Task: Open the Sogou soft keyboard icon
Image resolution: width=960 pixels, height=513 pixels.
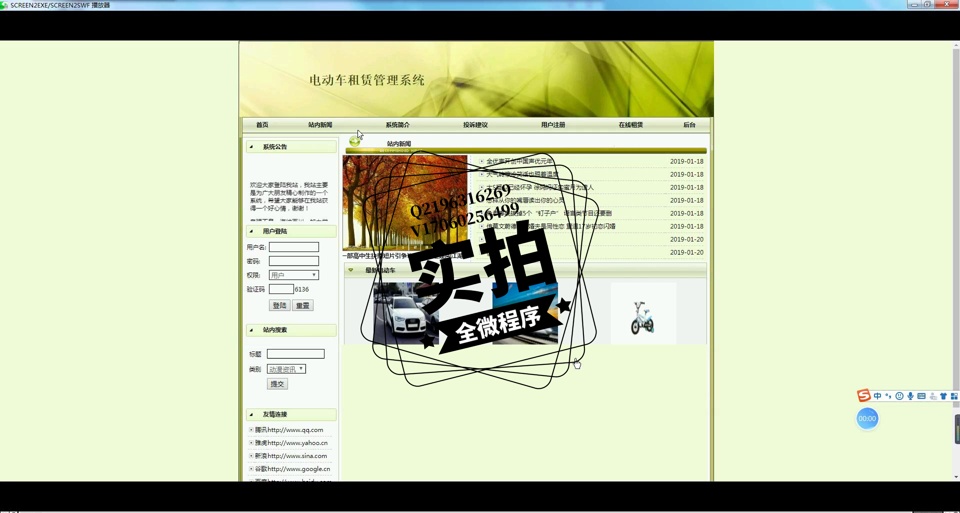Action: [921, 396]
